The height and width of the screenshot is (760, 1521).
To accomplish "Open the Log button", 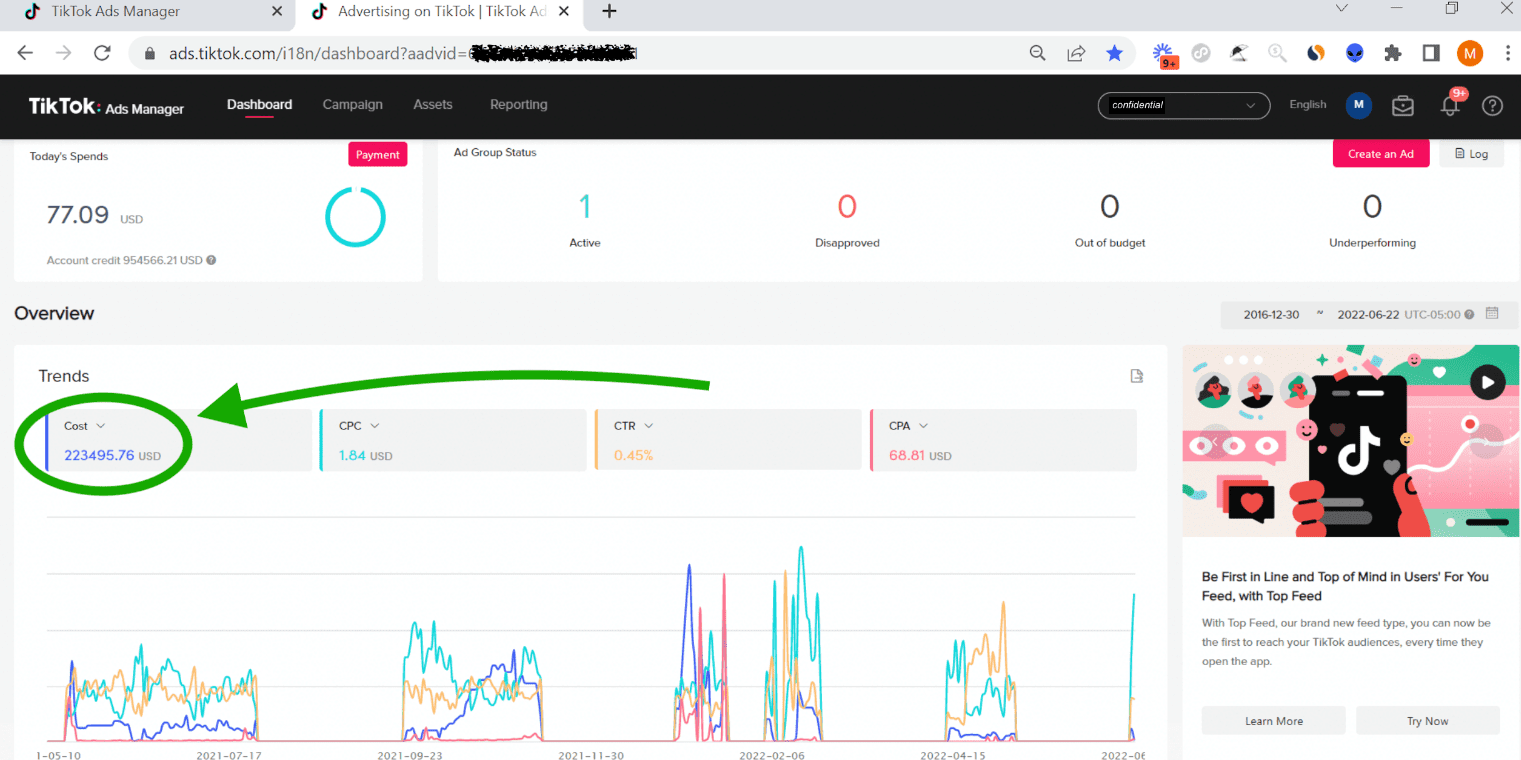I will 1471,154.
